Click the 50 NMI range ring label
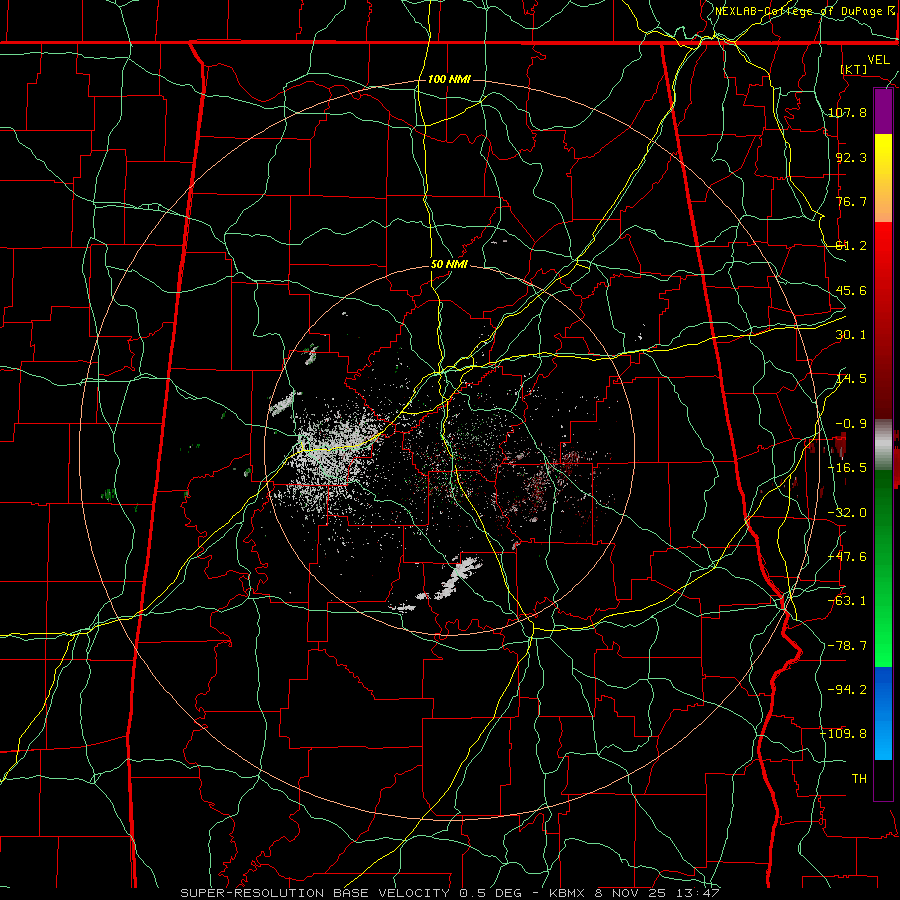900x900 pixels. 449,265
